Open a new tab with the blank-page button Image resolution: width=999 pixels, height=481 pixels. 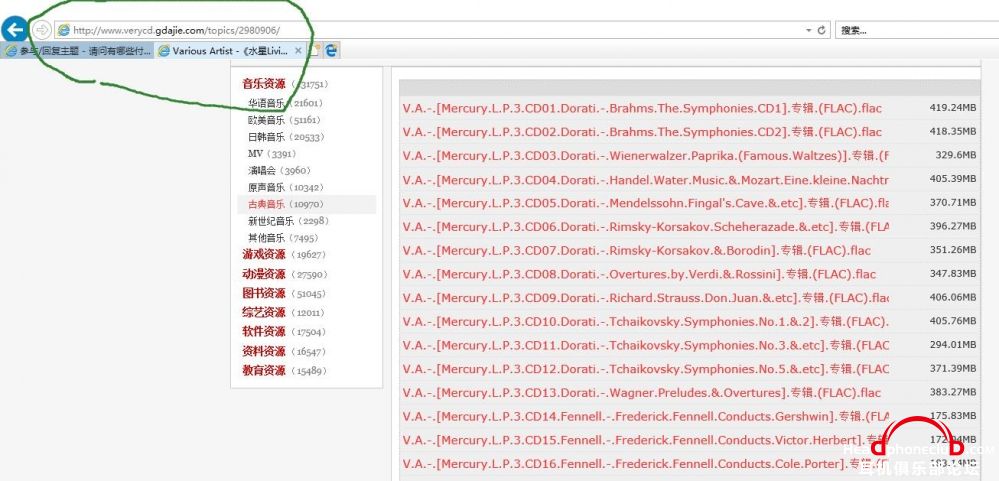[x=314, y=51]
